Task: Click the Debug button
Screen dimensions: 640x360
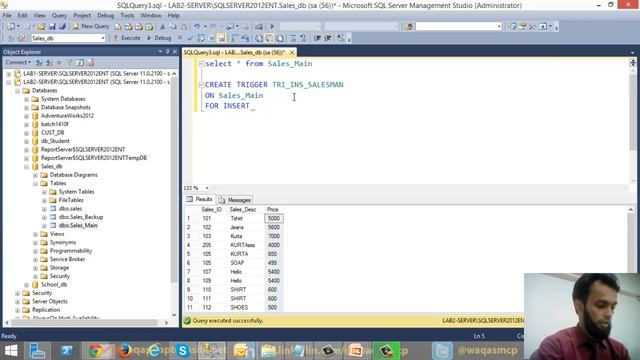Action: click(159, 38)
